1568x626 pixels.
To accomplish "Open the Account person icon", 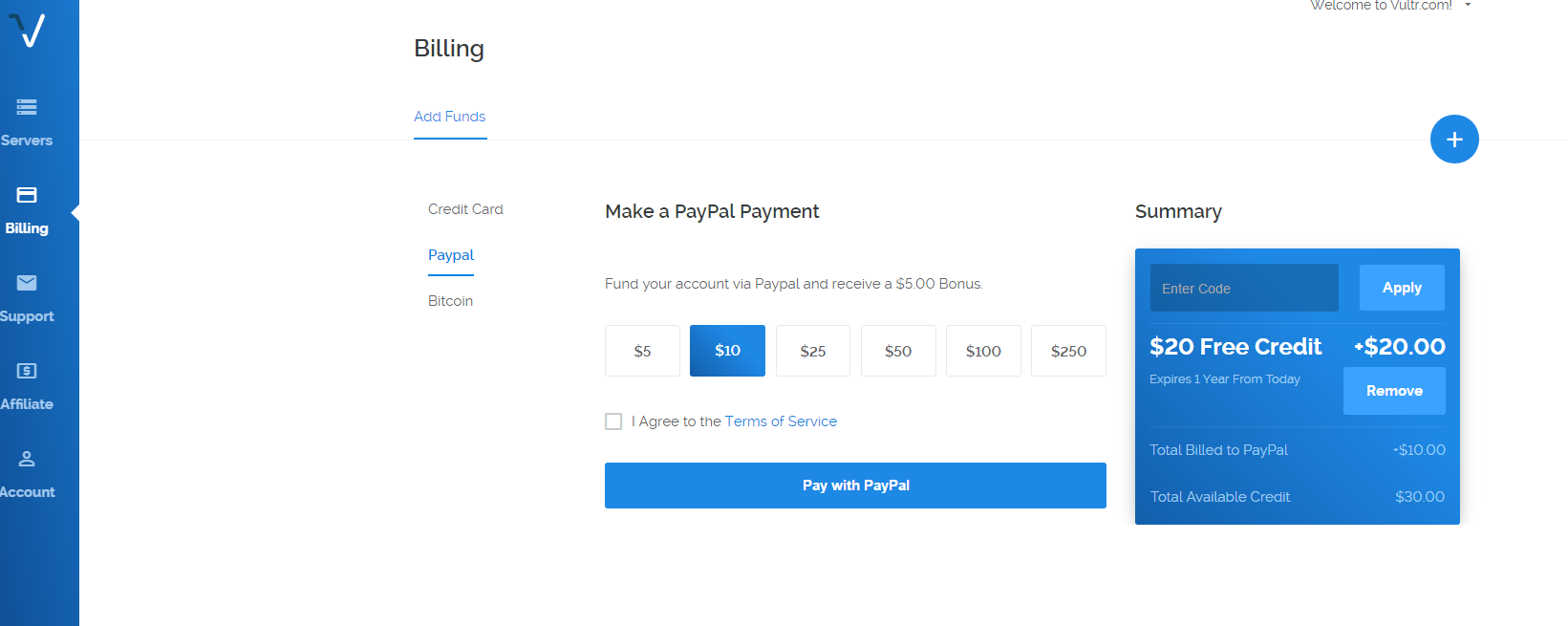I will tap(27, 459).
